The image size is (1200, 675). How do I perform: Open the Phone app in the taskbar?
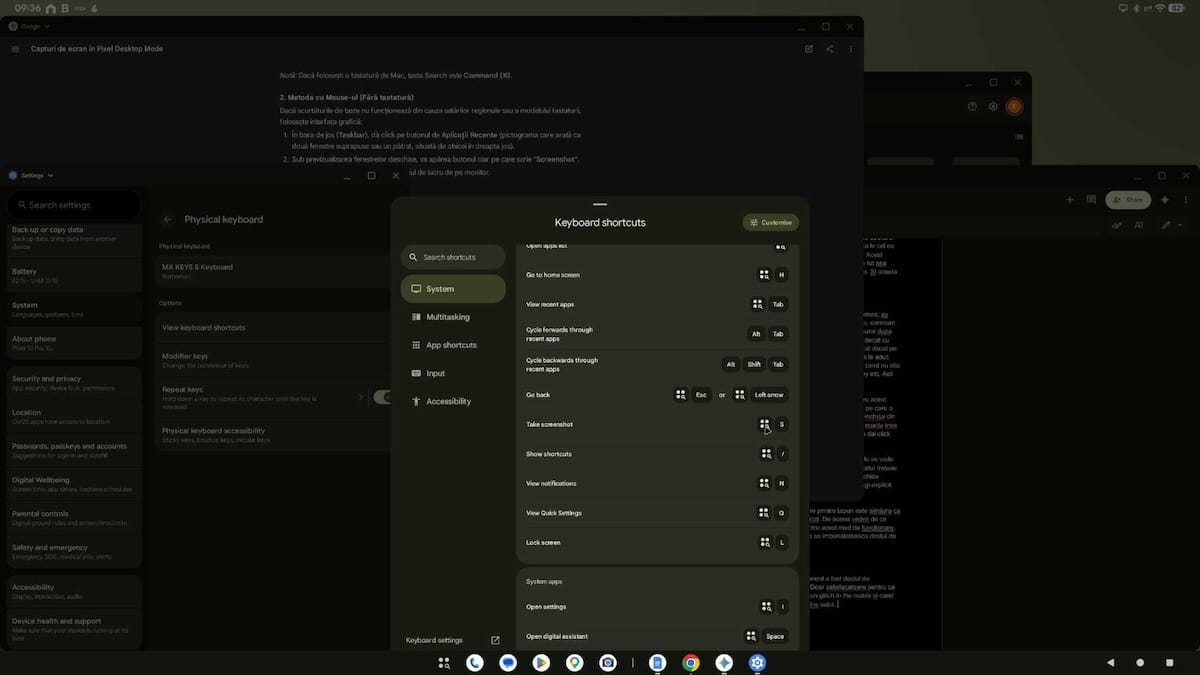pos(475,662)
